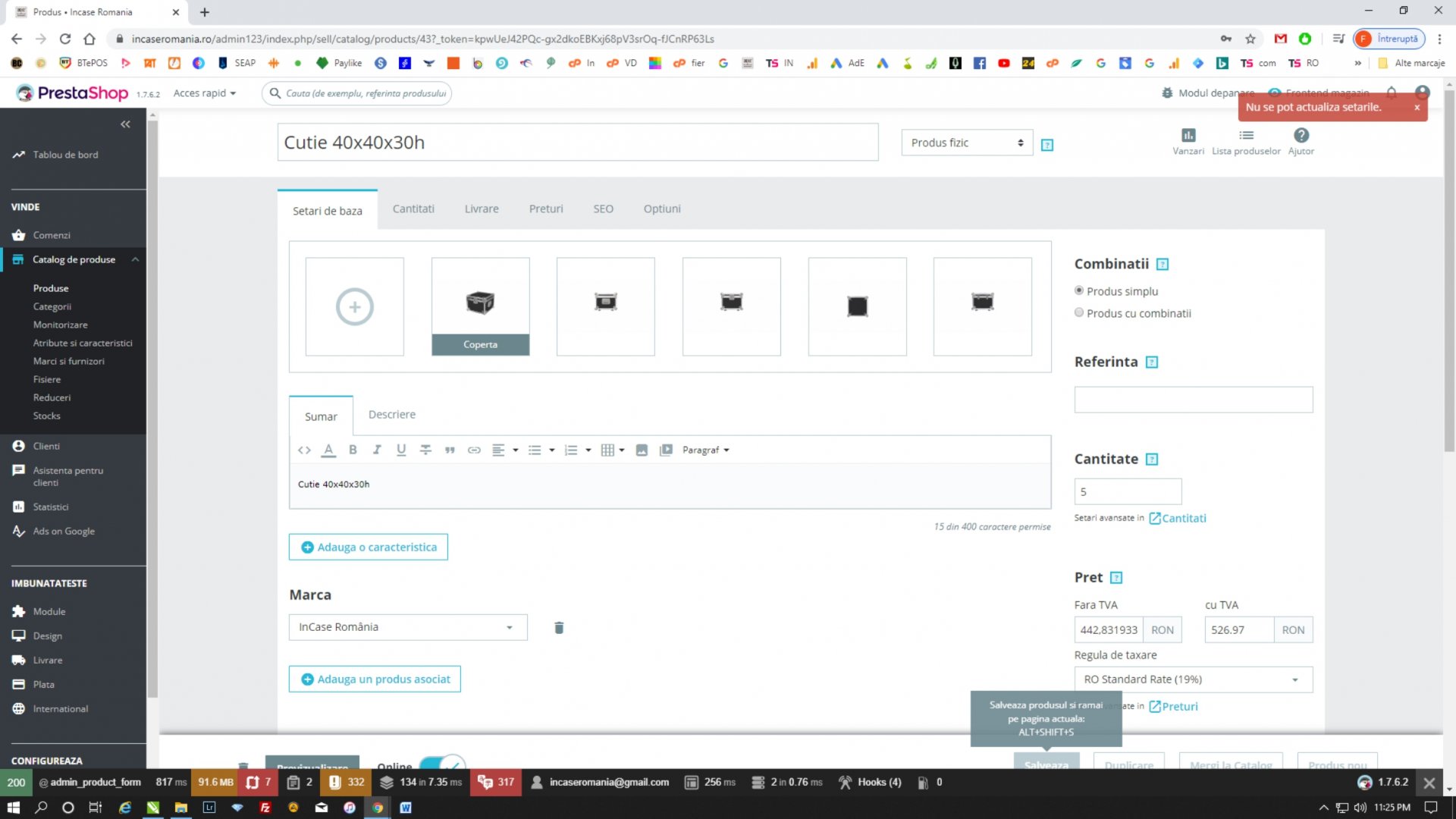This screenshot has width=1456, height=819.
Task: Select Produs cu combinatii option
Action: [x=1133, y=313]
